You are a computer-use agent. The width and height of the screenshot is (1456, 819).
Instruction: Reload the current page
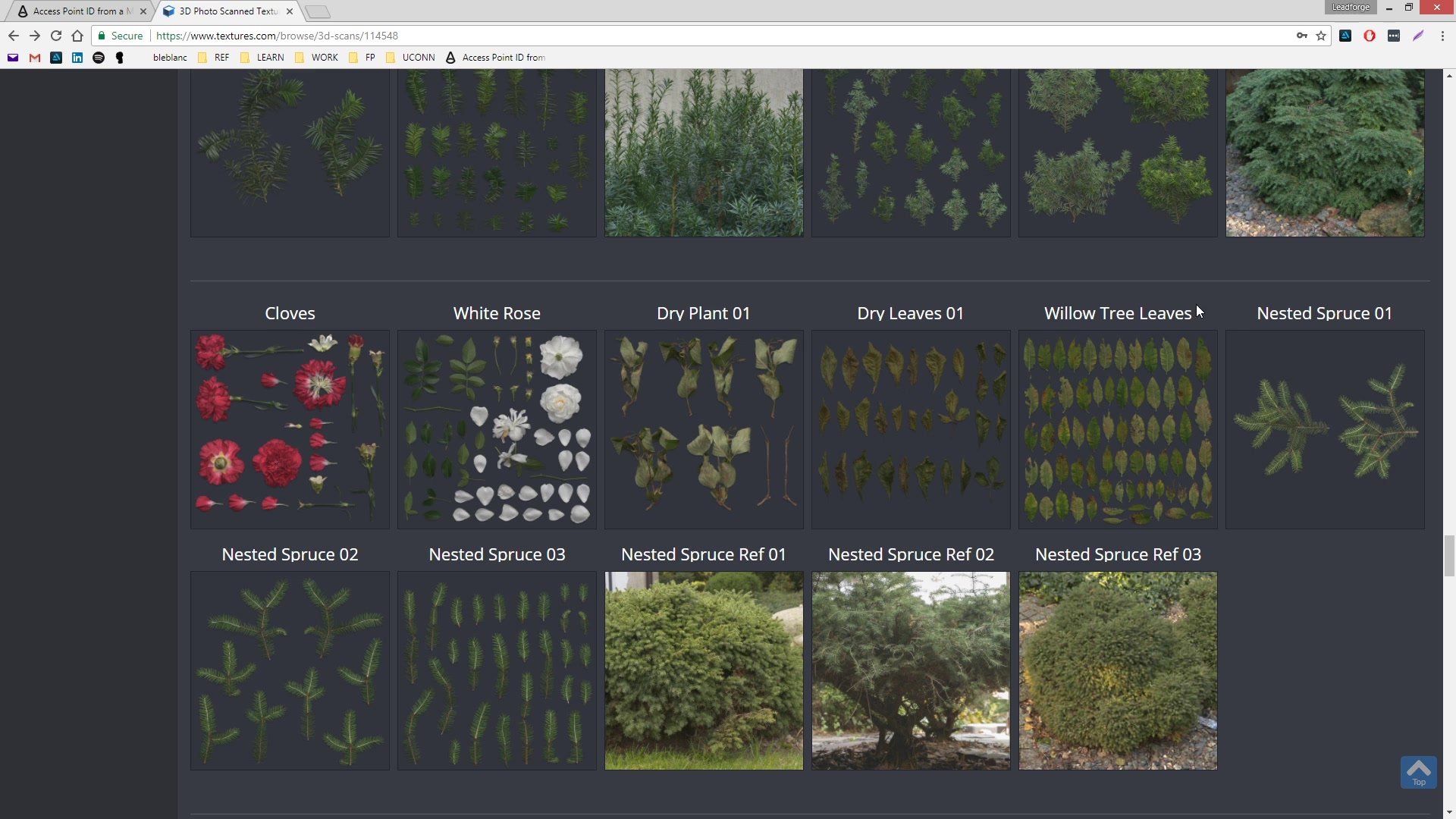click(55, 36)
